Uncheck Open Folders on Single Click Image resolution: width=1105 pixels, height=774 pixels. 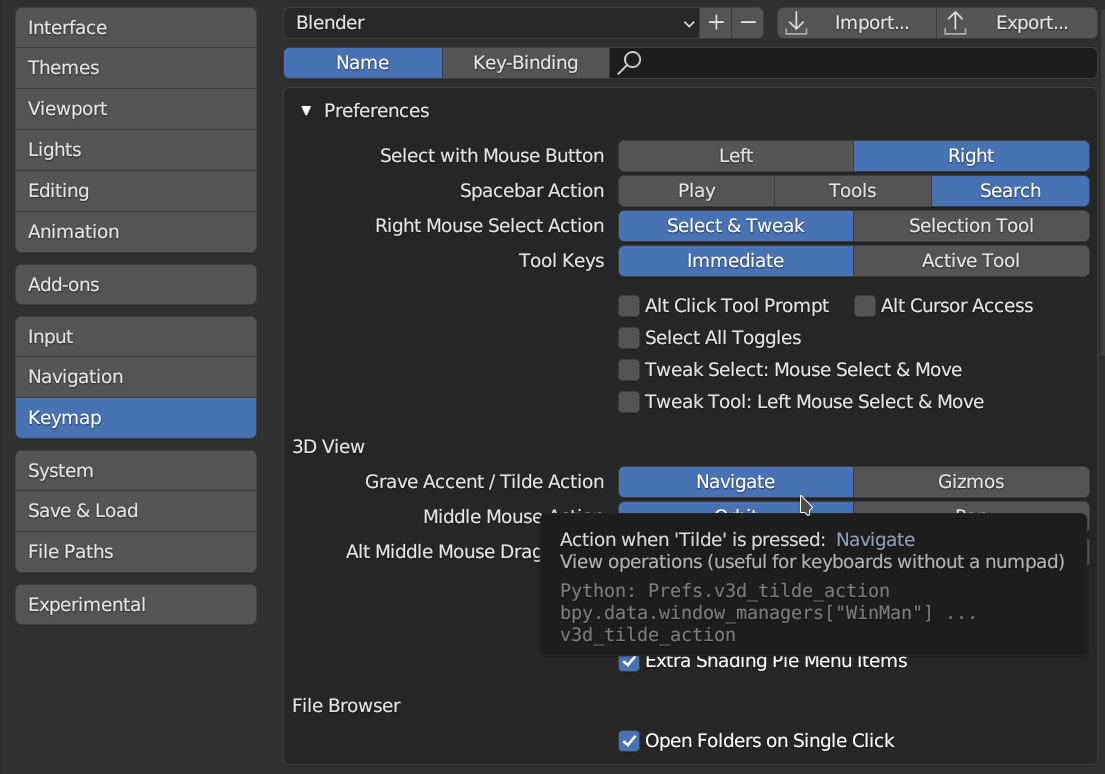(x=629, y=741)
